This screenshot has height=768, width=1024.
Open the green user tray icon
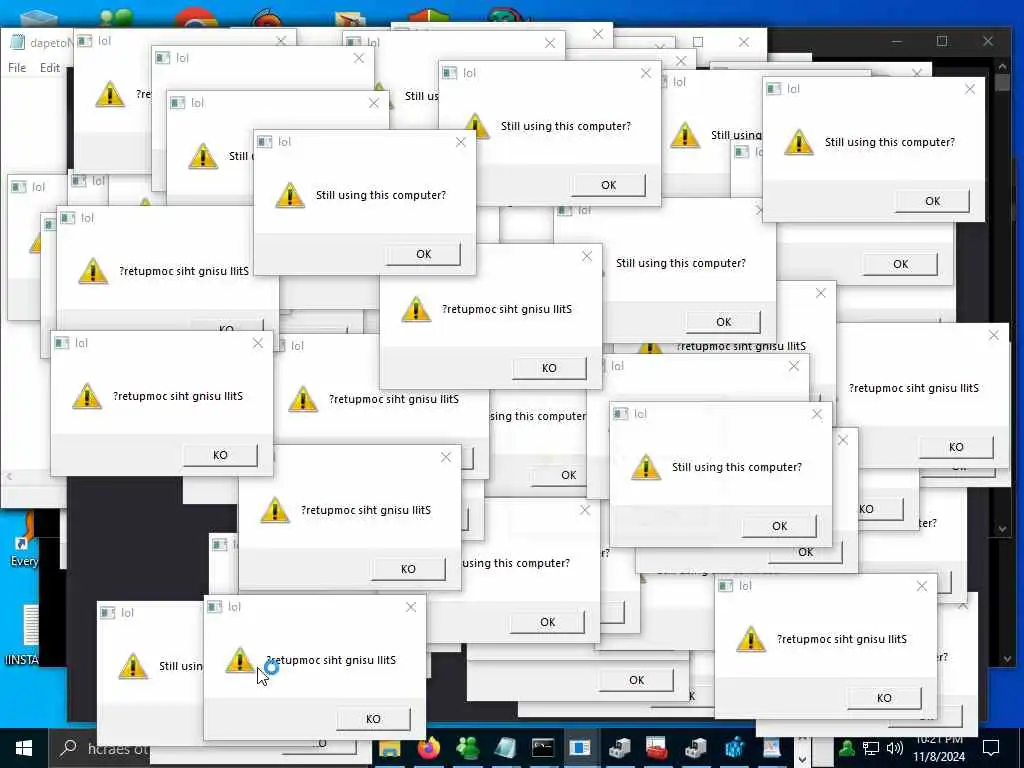(x=847, y=748)
